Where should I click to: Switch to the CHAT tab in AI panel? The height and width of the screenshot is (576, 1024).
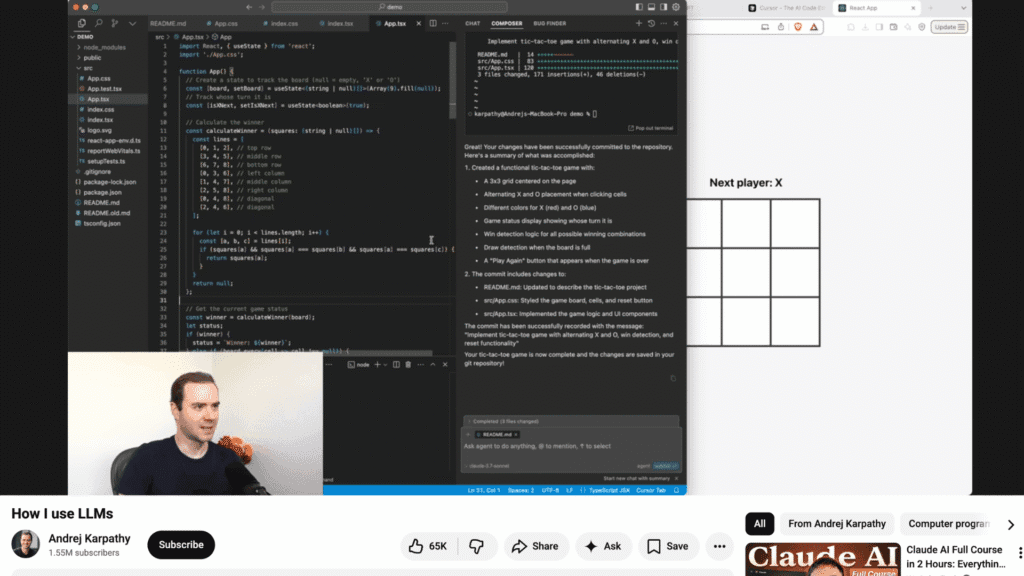[x=472, y=24]
